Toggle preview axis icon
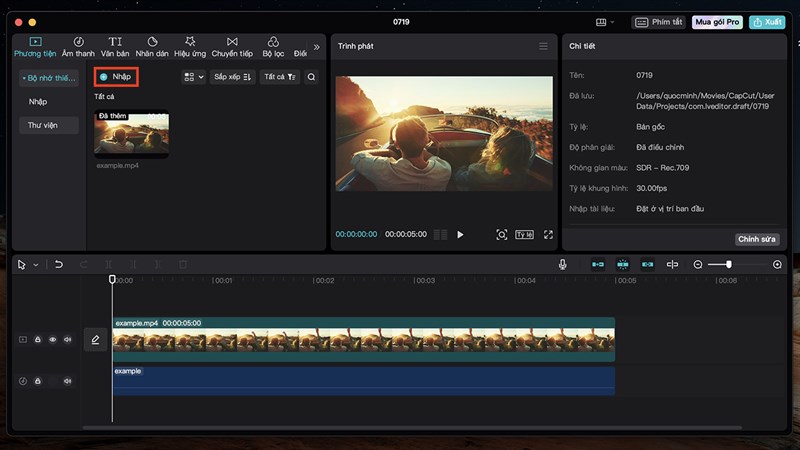Viewport: 800px width, 450px height. (672, 264)
